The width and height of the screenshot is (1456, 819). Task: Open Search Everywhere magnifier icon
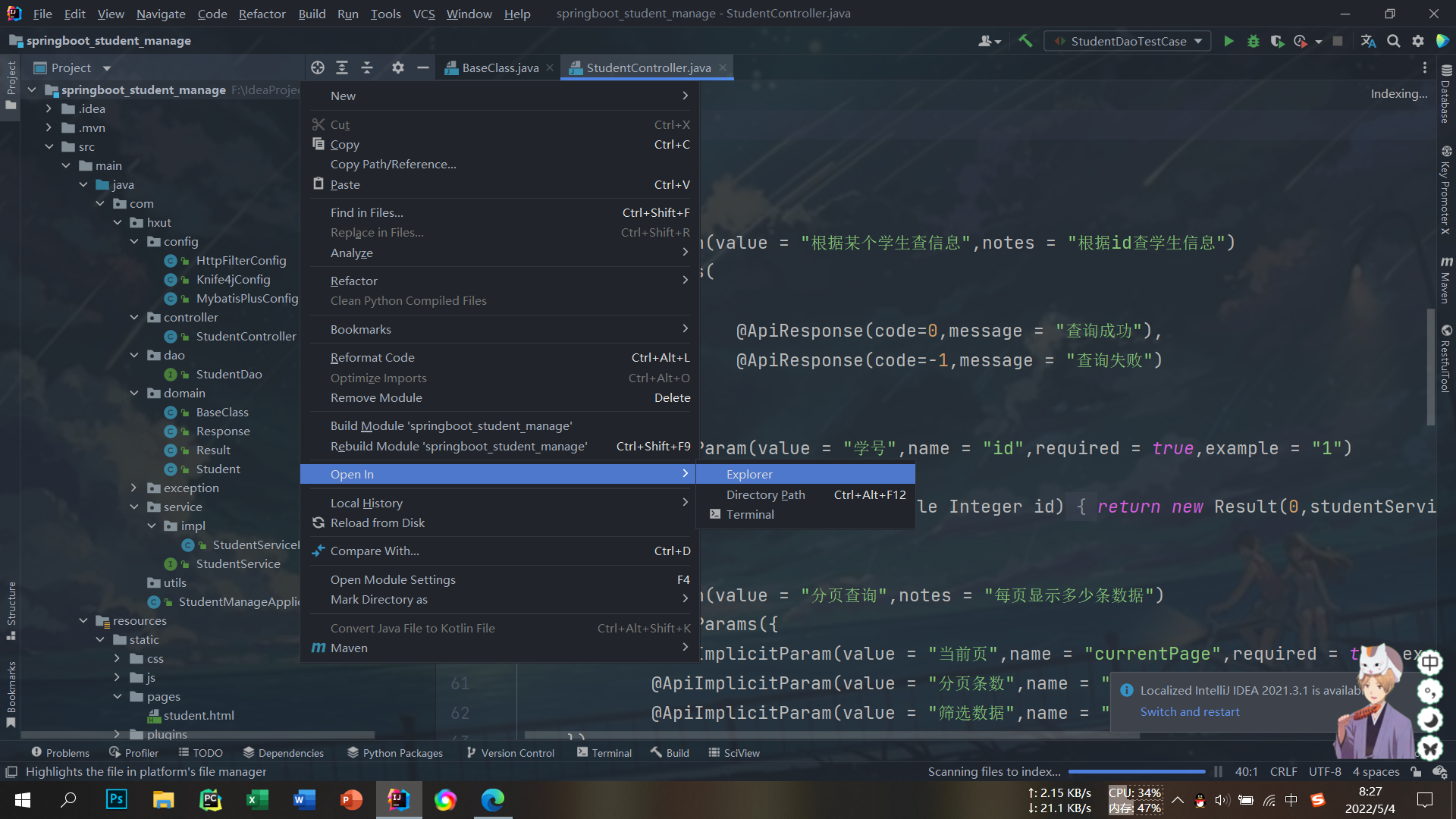click(x=1393, y=41)
